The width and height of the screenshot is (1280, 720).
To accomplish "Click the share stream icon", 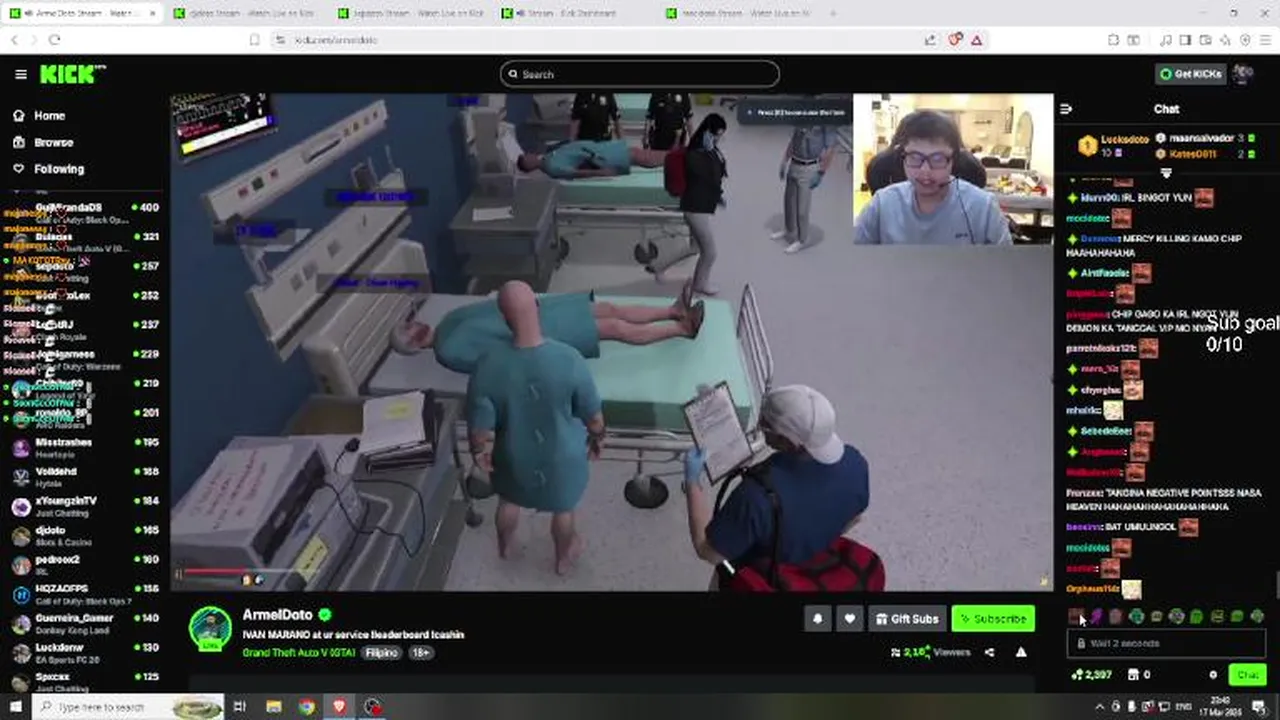I will (989, 652).
